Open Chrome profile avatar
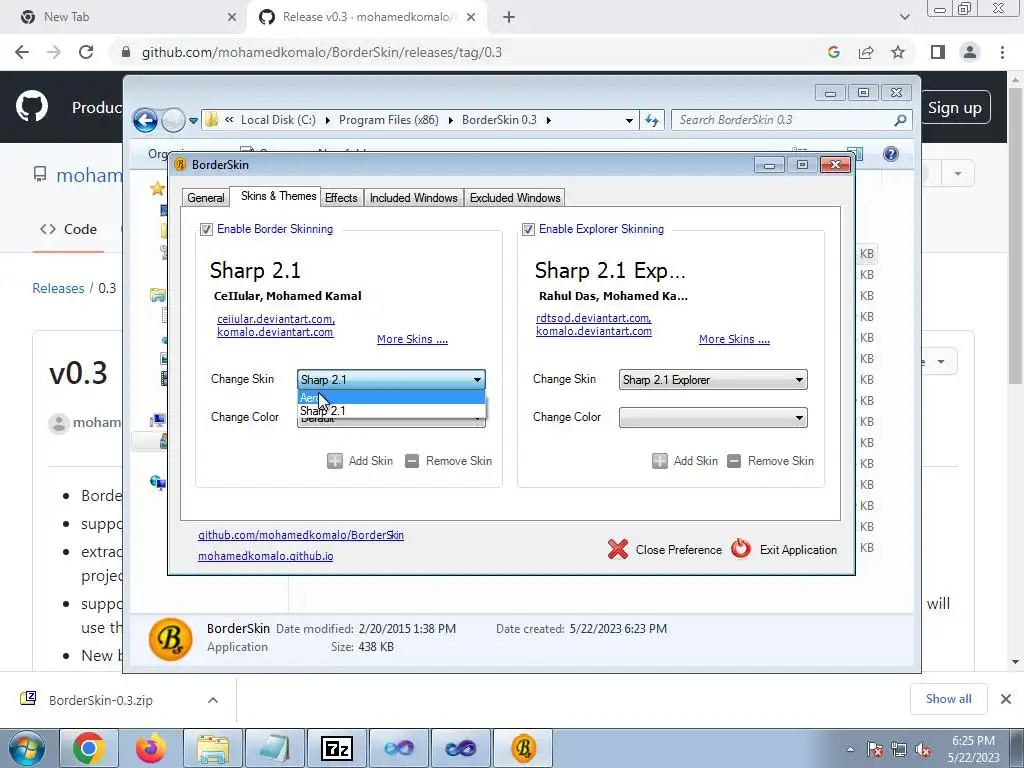Screen dimensions: 1024x768 point(970,52)
